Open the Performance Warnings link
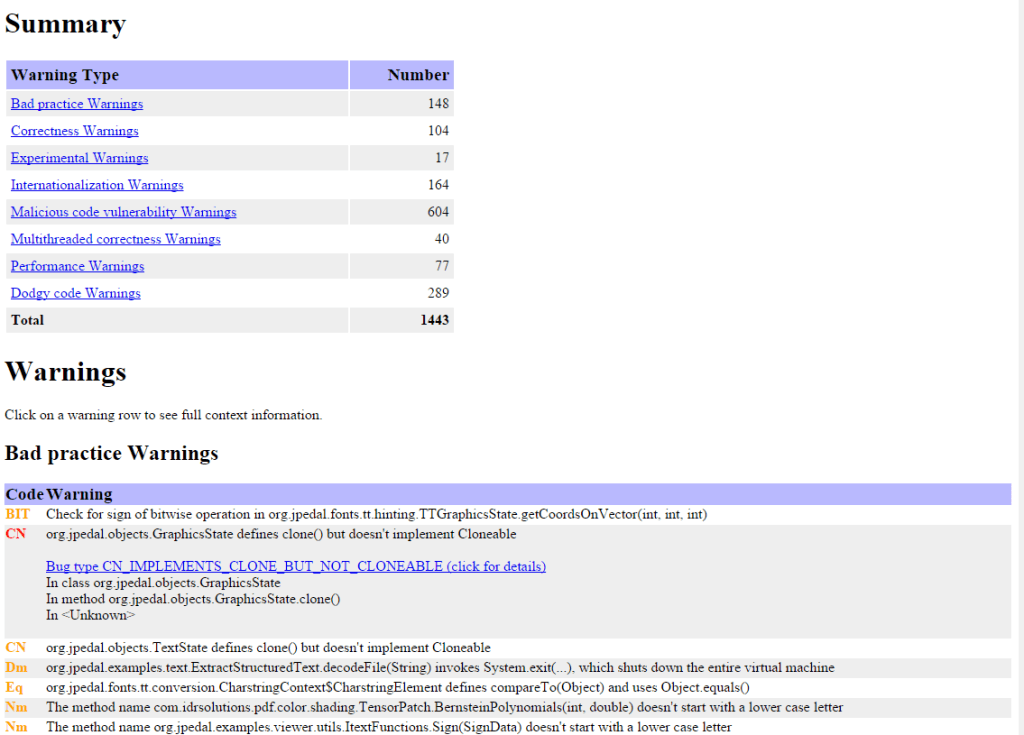The width and height of the screenshot is (1024, 735). pos(77,266)
